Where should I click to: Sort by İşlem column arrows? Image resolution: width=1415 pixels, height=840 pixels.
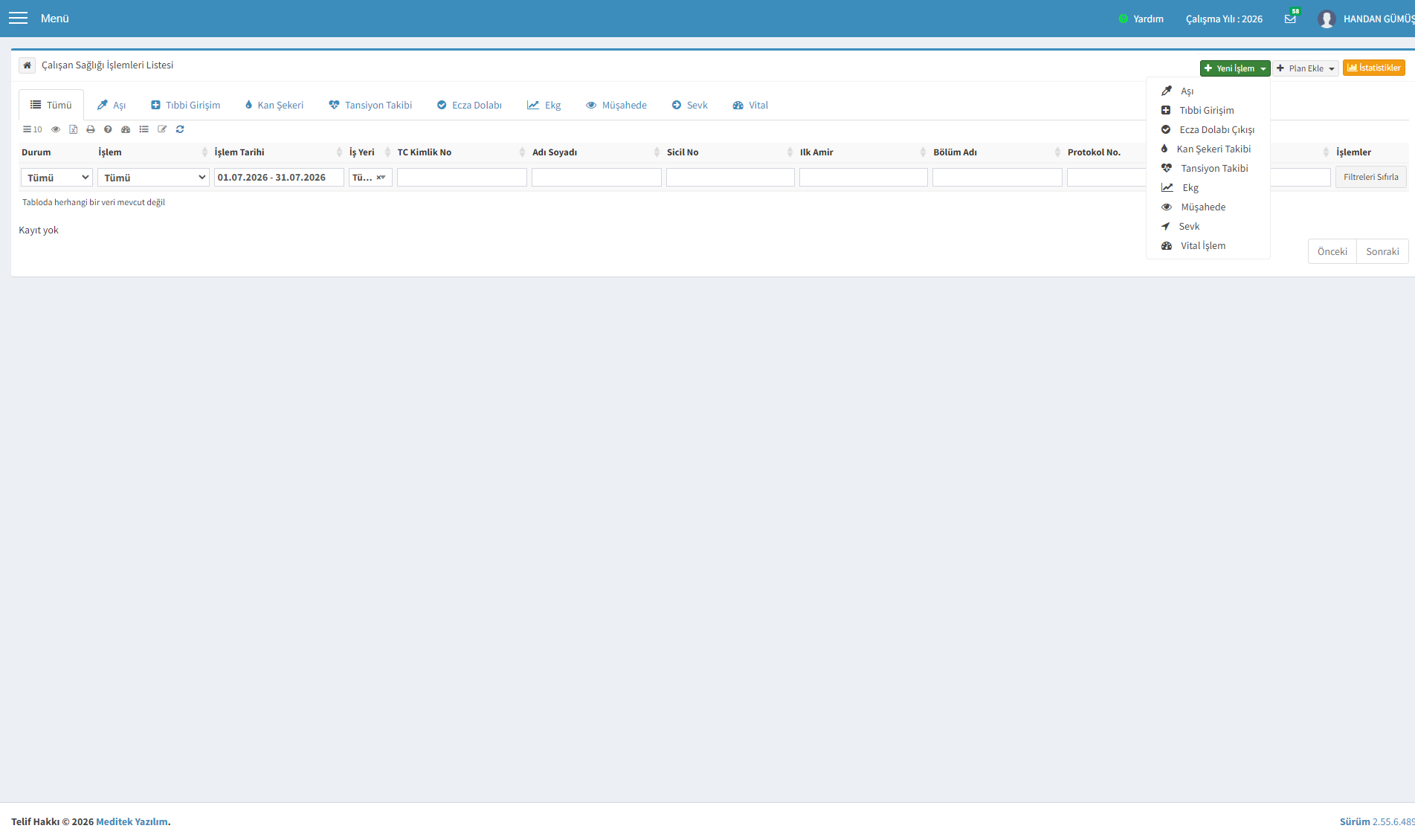(x=204, y=152)
